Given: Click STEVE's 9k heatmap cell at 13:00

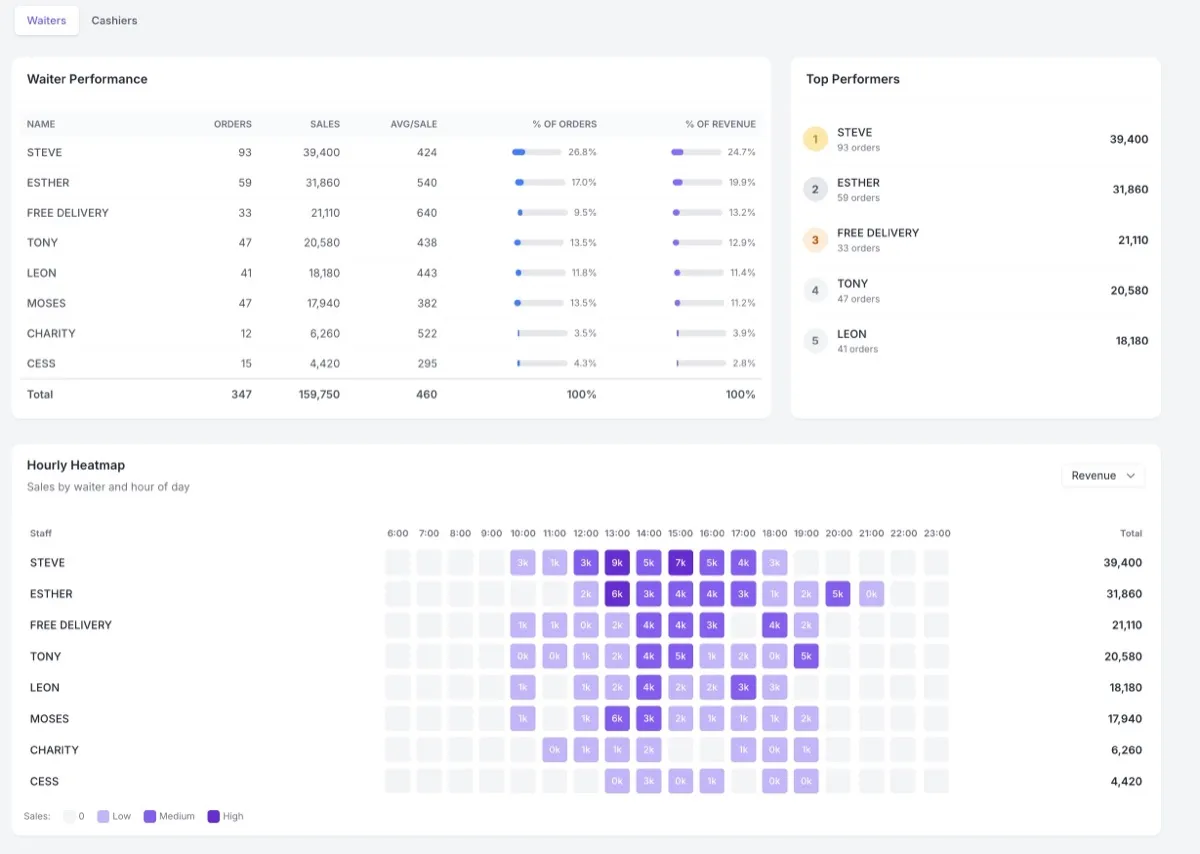Looking at the screenshot, I should coord(617,562).
